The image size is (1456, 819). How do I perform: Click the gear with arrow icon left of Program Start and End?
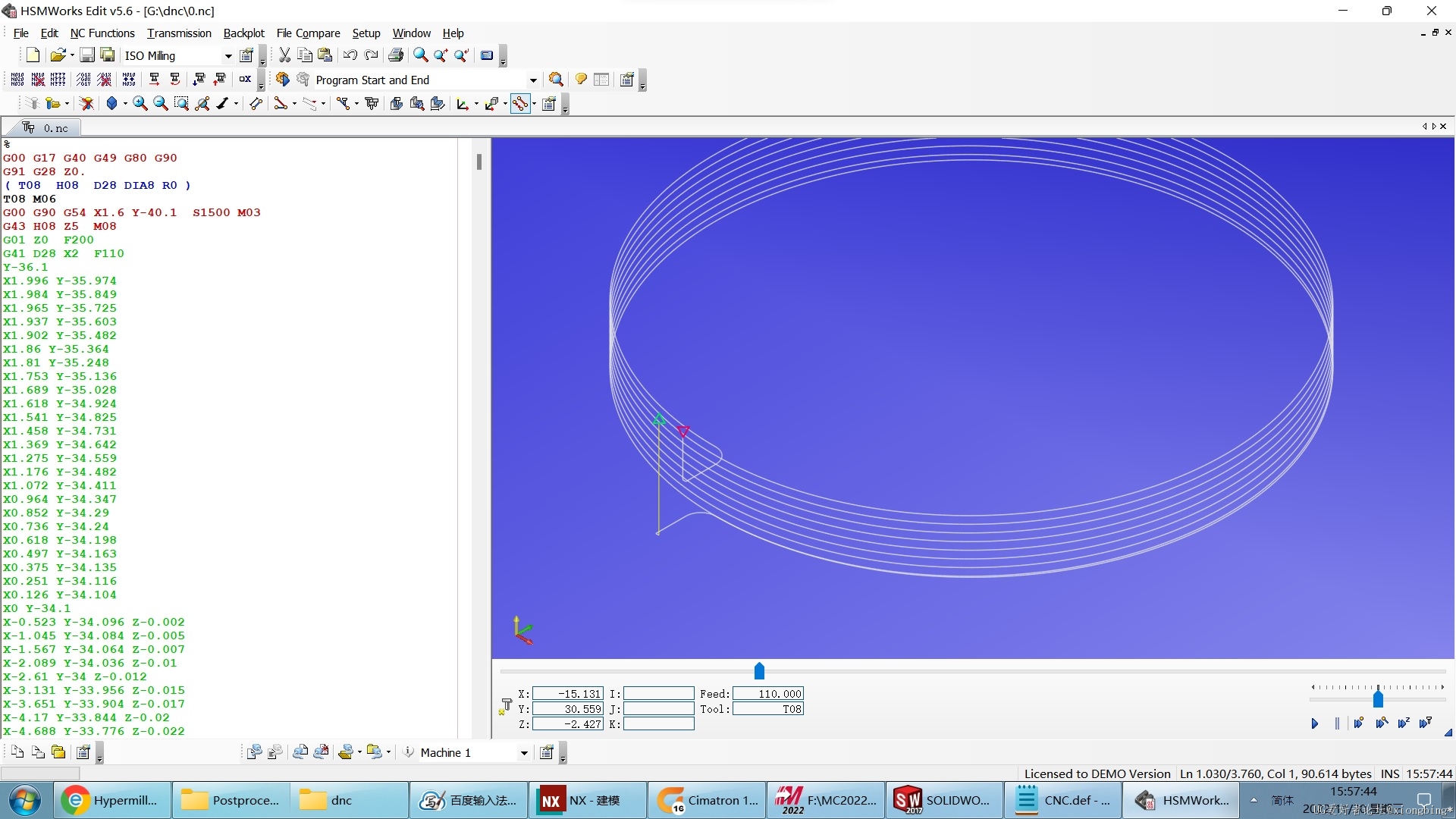(x=283, y=80)
